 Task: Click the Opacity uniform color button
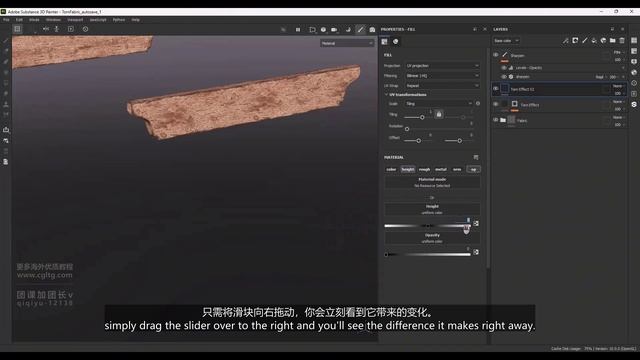coord(432,238)
